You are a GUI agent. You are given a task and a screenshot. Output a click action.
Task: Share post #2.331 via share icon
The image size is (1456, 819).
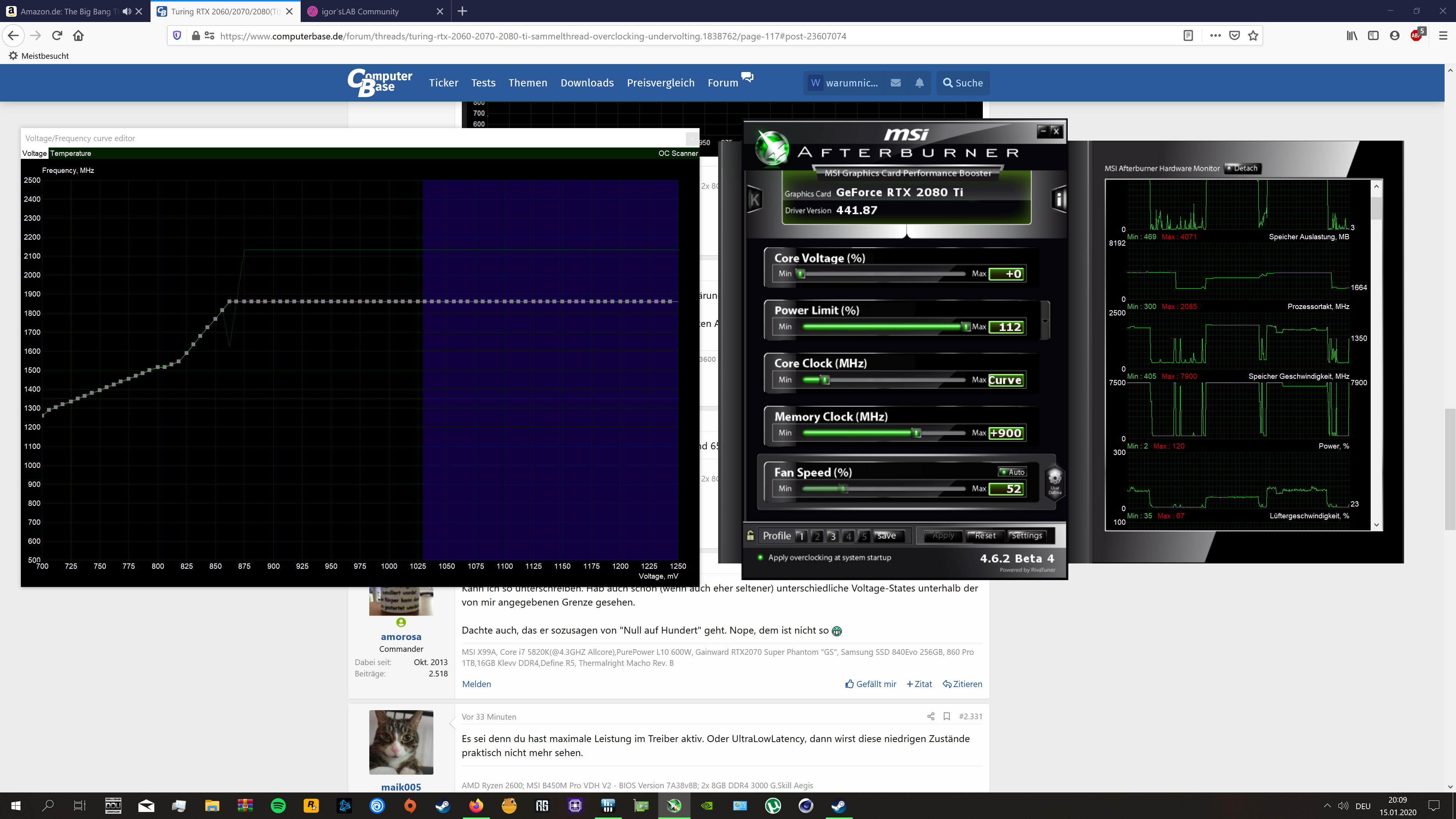pyautogui.click(x=931, y=716)
